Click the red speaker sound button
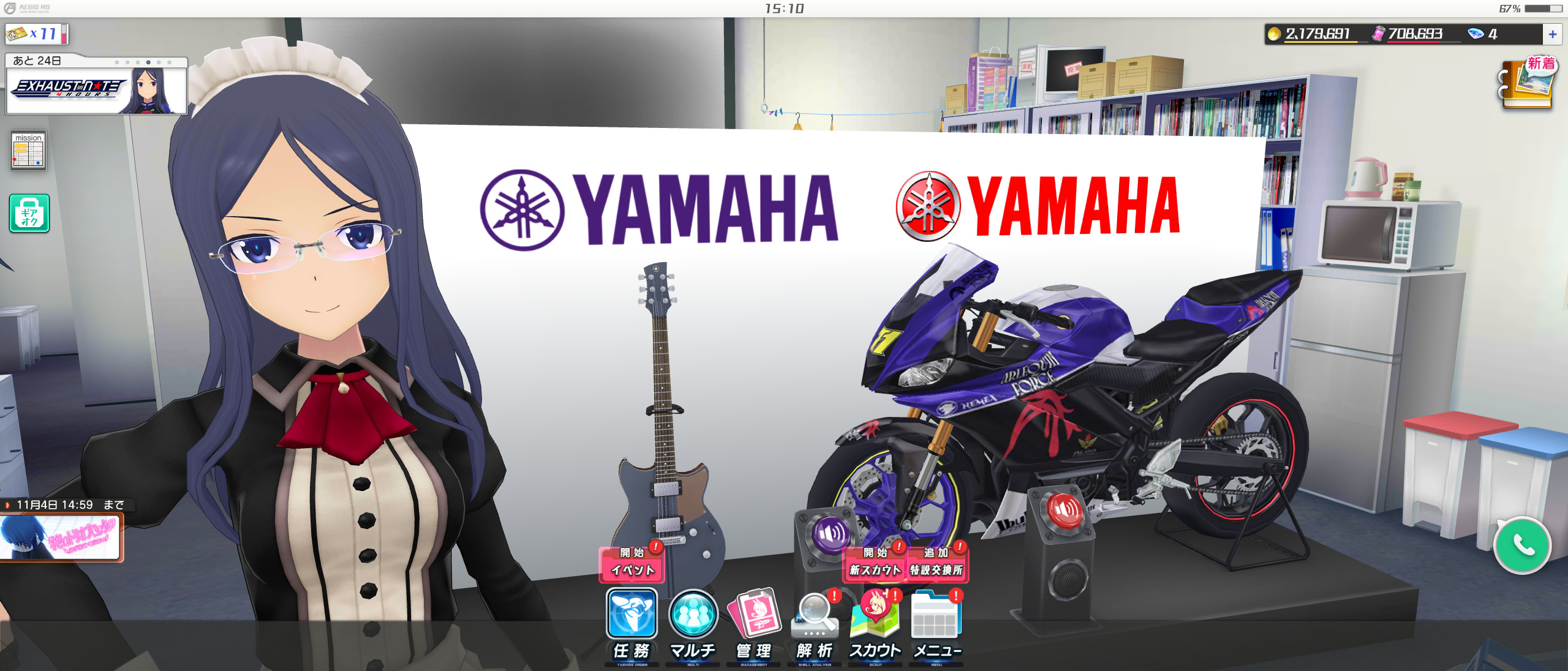Image resolution: width=1568 pixels, height=671 pixels. [x=1065, y=509]
